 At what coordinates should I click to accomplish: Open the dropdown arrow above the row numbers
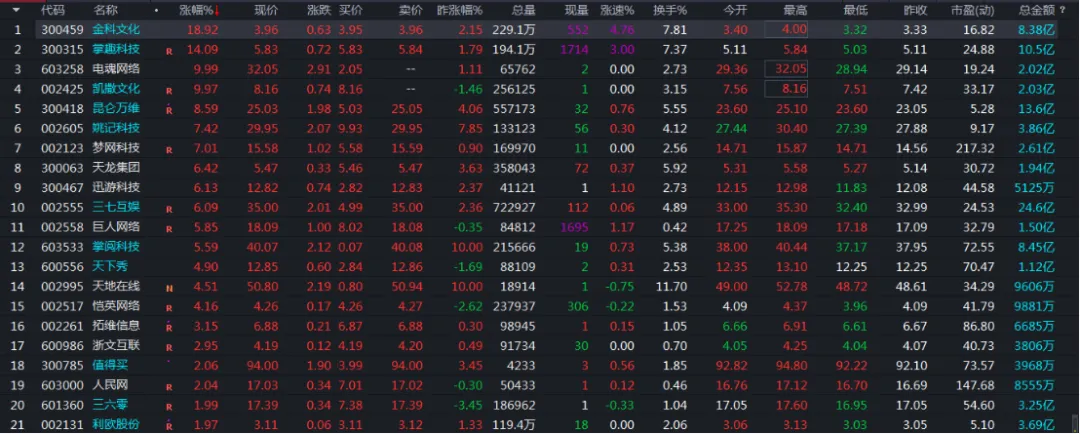16,10
